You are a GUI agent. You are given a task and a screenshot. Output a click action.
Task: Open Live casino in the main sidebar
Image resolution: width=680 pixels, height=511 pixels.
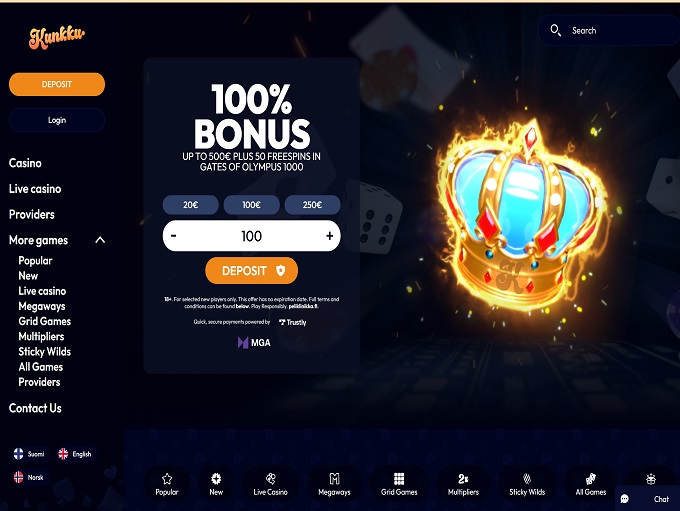[x=35, y=189]
